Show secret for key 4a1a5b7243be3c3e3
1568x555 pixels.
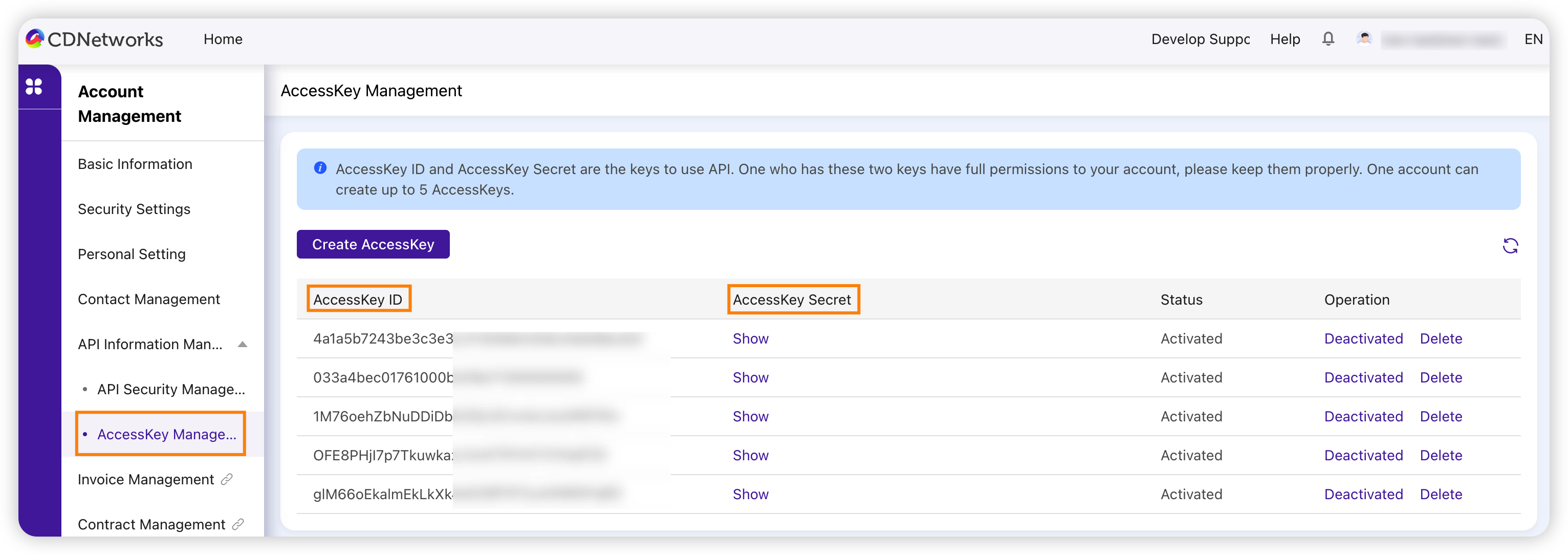tap(751, 339)
